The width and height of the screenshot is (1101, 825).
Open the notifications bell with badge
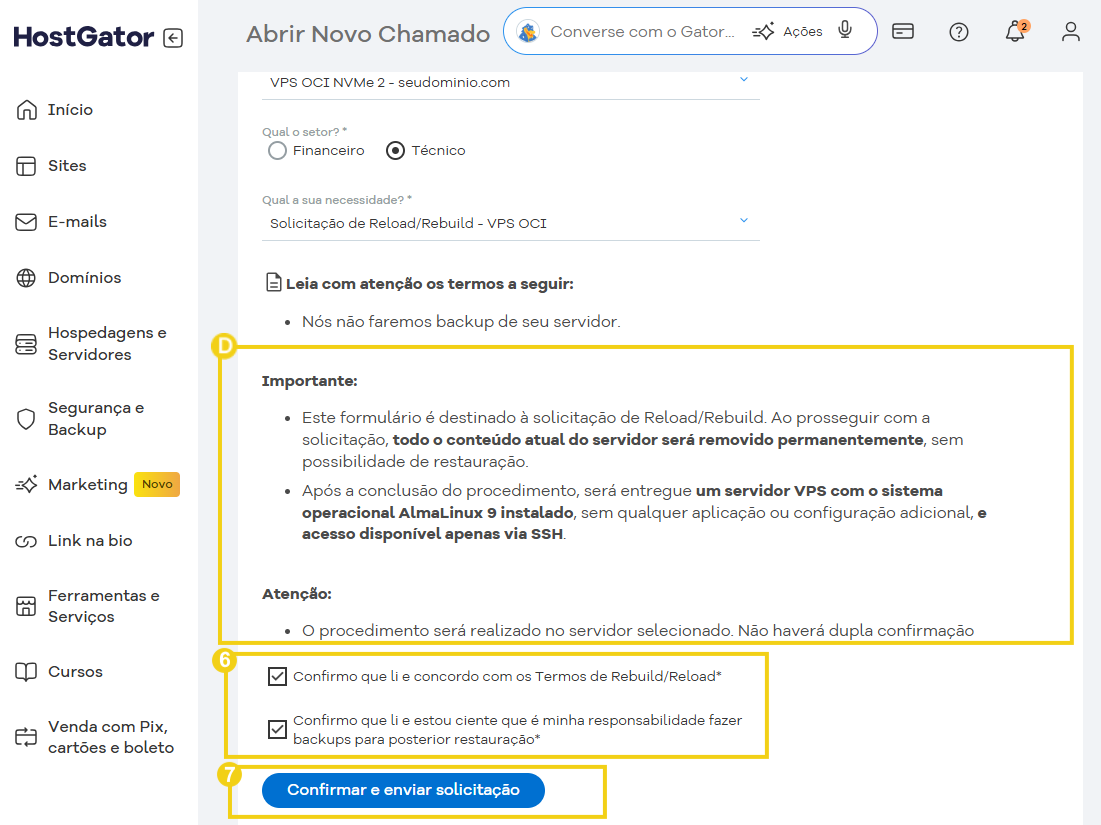[x=1015, y=32]
